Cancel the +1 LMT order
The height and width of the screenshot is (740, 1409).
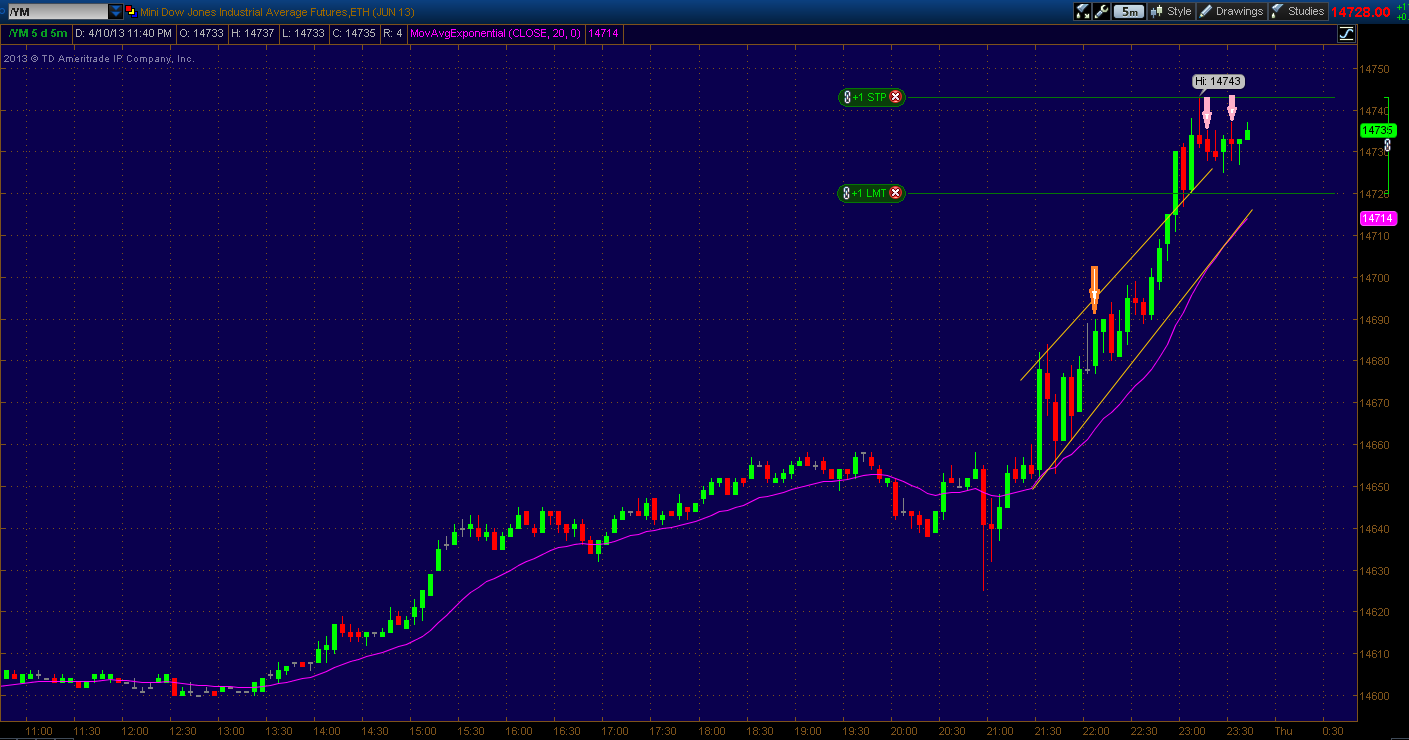pos(896,193)
